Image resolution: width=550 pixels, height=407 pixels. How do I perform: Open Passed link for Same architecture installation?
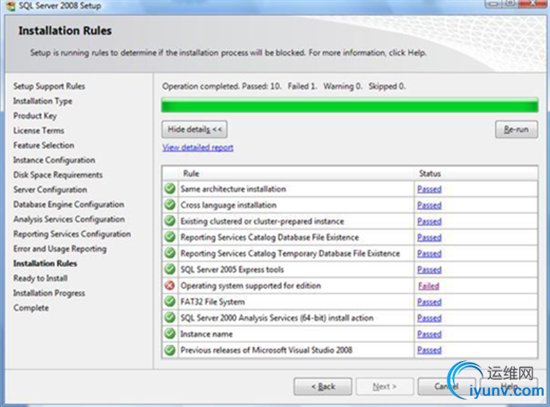coord(429,189)
